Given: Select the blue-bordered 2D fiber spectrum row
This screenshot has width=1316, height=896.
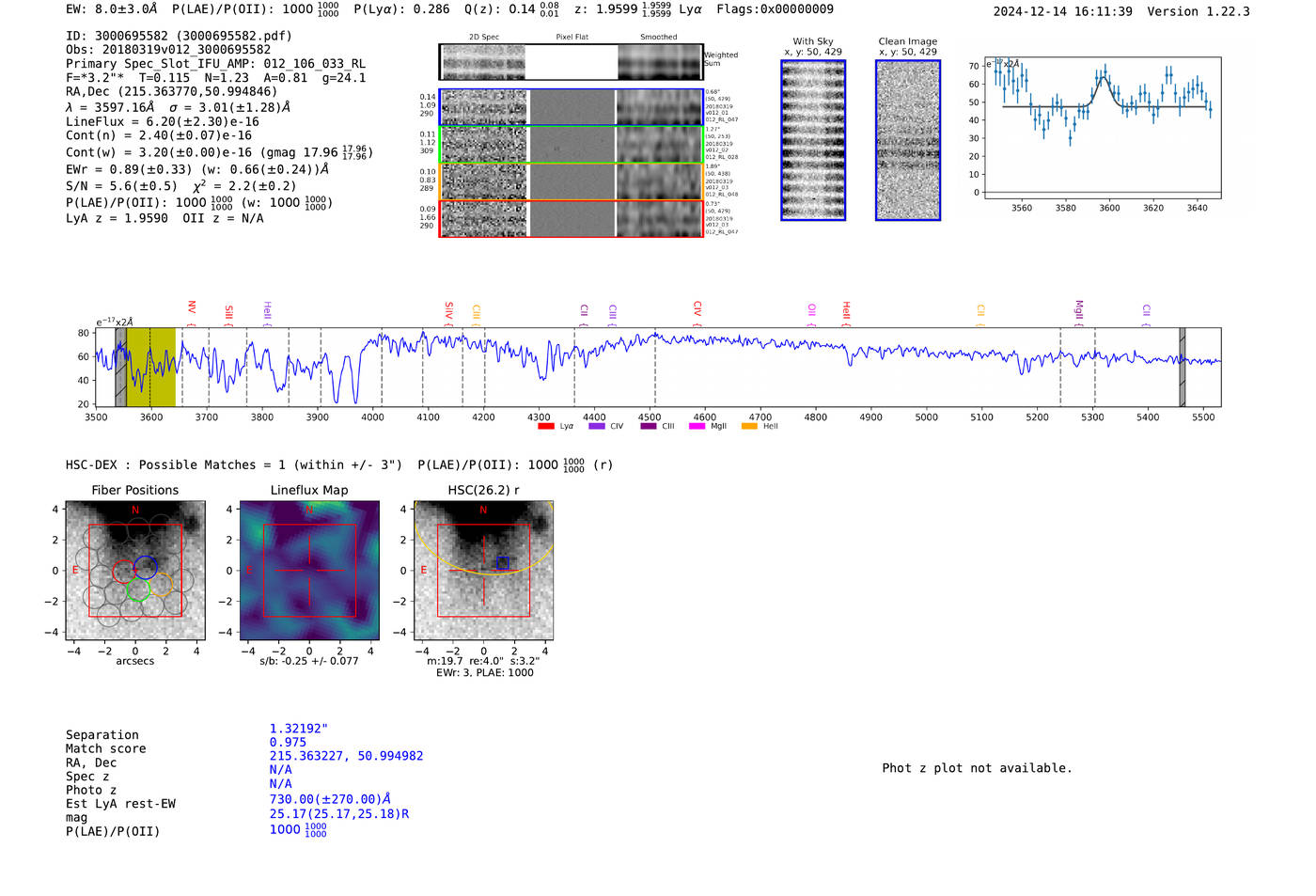Looking at the screenshot, I should [572, 107].
